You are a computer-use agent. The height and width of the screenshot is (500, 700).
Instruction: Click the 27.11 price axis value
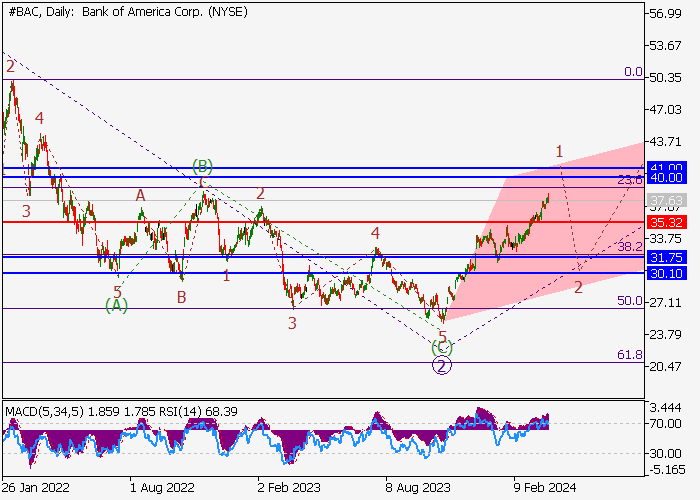point(666,303)
